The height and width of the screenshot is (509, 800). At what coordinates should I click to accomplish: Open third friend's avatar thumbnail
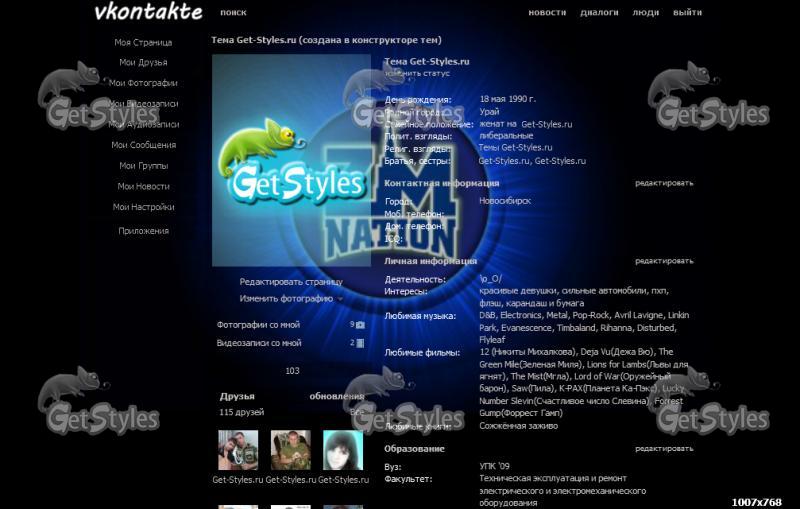(x=342, y=451)
